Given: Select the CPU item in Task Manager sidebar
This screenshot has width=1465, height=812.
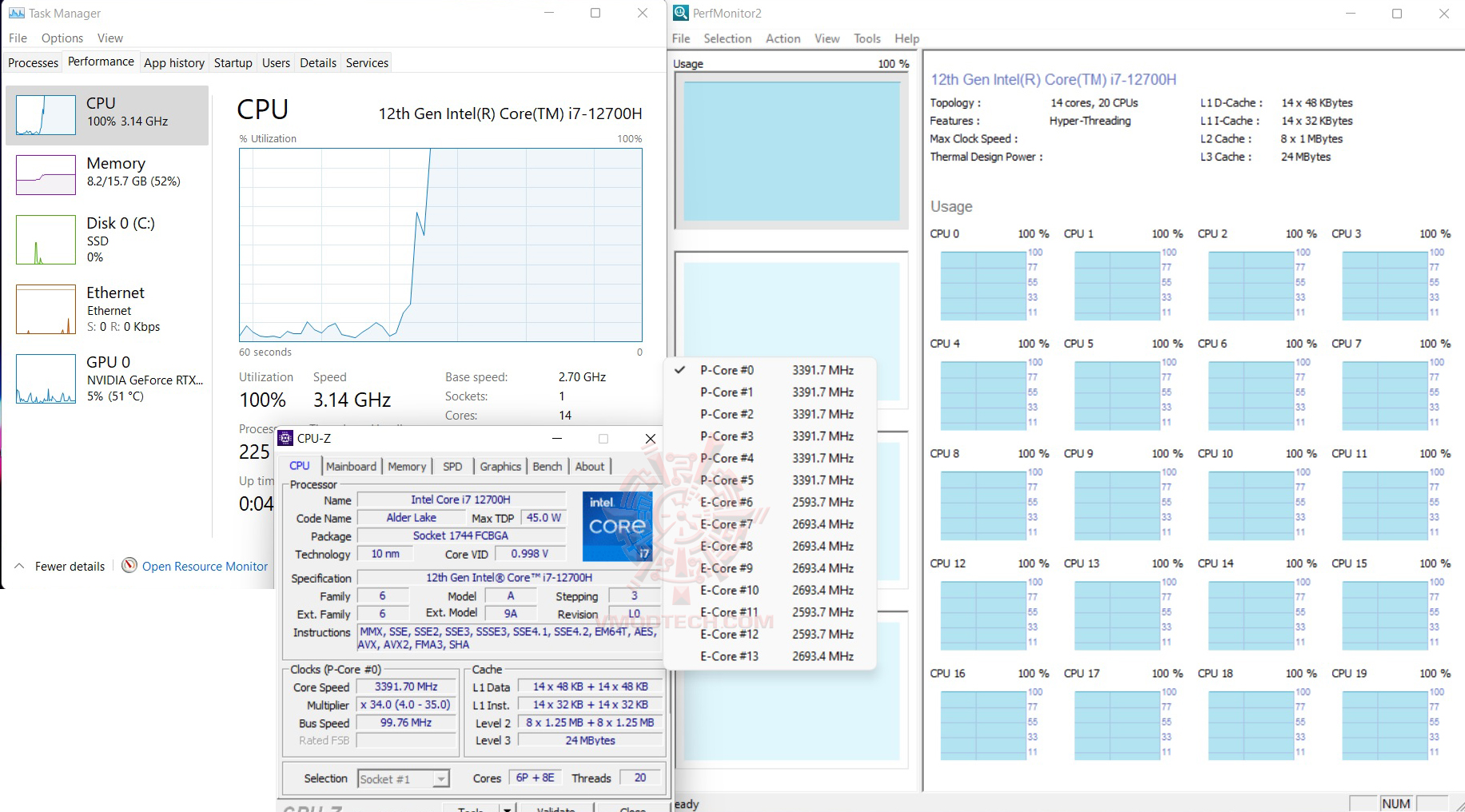Looking at the screenshot, I should [x=107, y=115].
